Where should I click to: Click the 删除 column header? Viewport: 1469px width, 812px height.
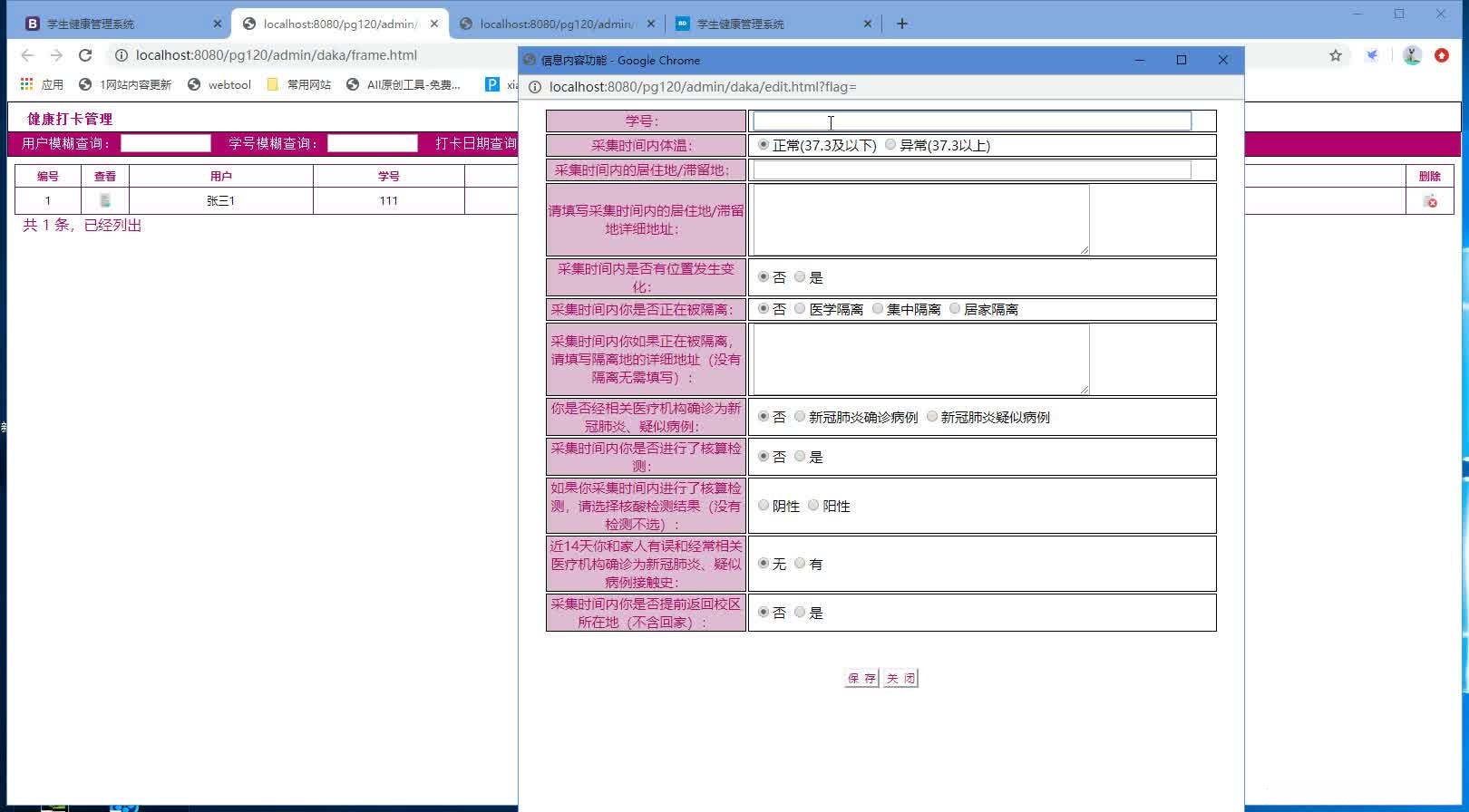click(x=1430, y=176)
